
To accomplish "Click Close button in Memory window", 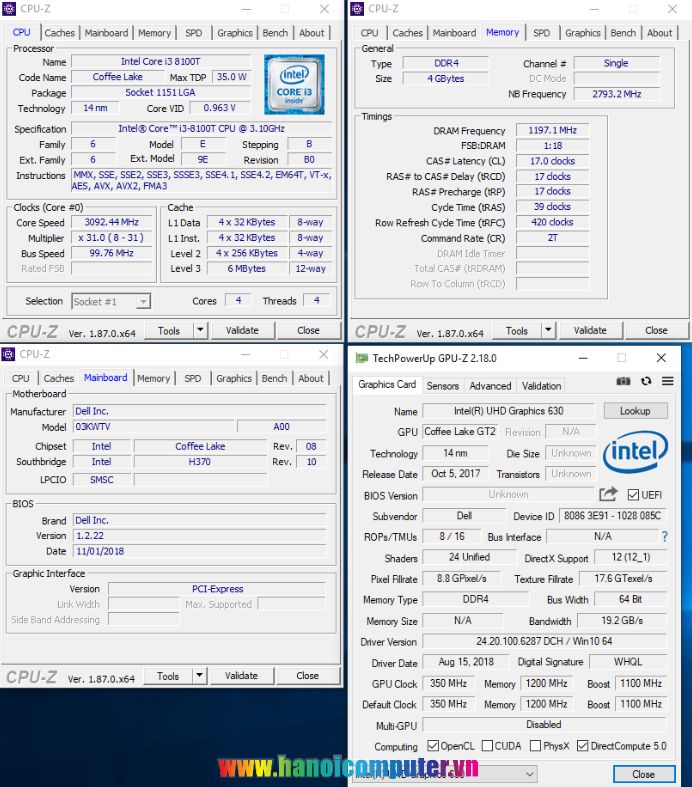I will 656,330.
